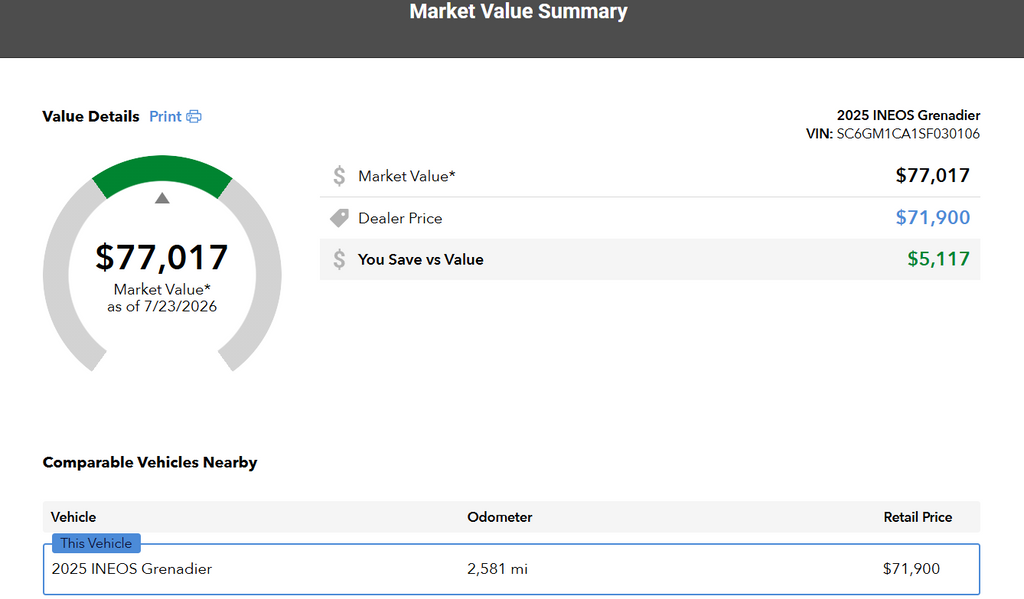Click the gray triangle gauge pointer
1024x599 pixels.
point(162,198)
